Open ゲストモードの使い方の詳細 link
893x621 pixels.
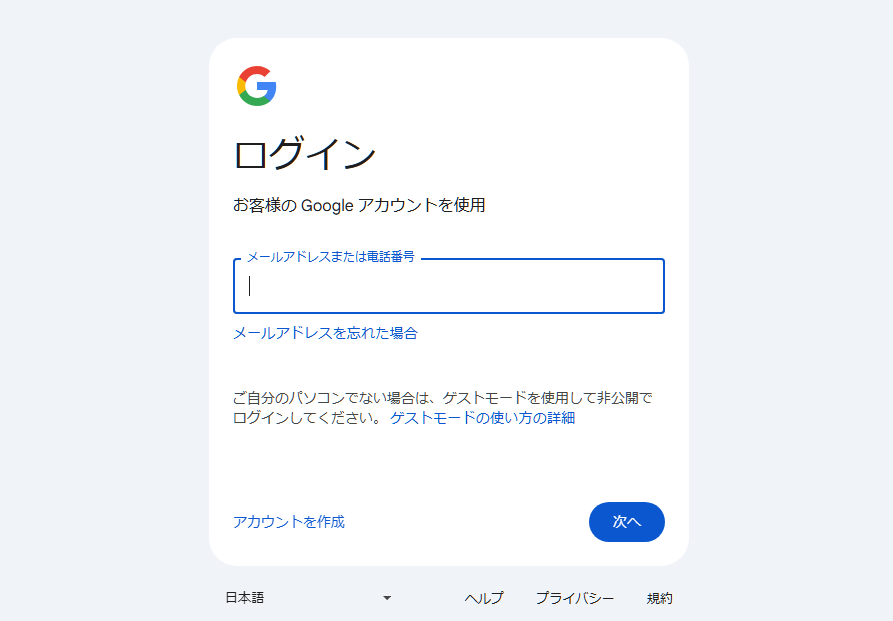pos(482,418)
